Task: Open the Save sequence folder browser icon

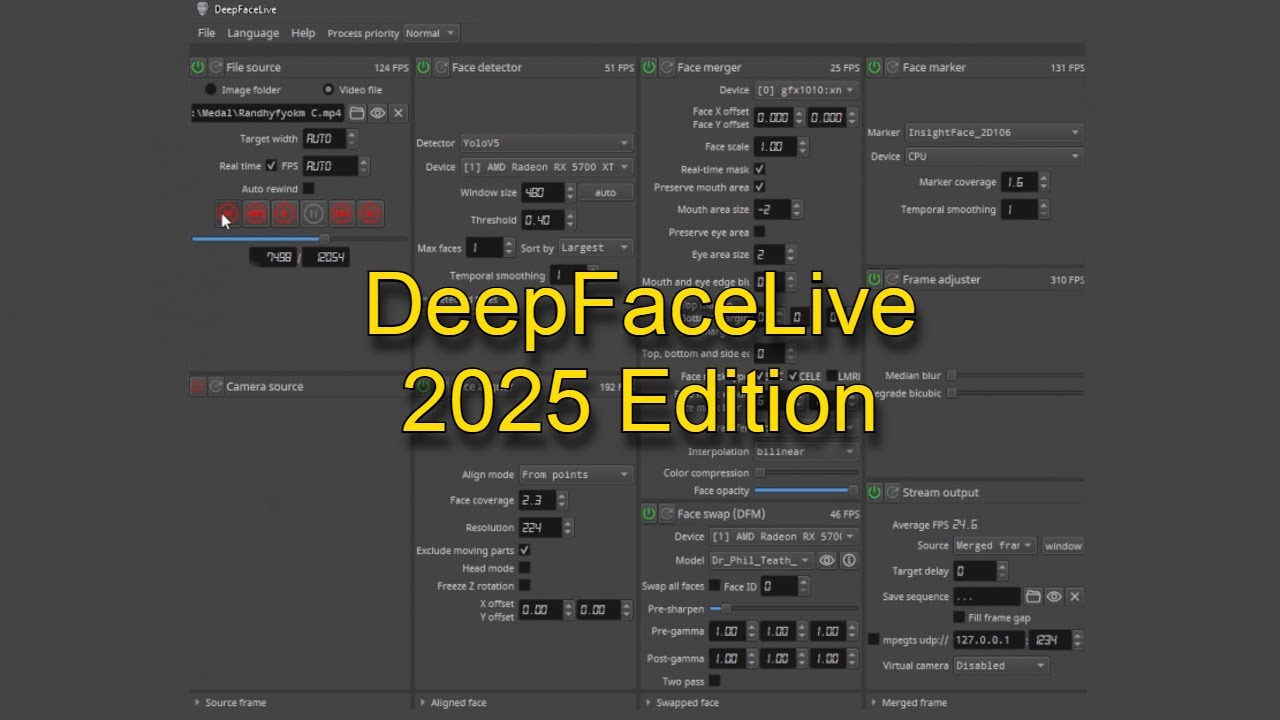Action: tap(1033, 596)
